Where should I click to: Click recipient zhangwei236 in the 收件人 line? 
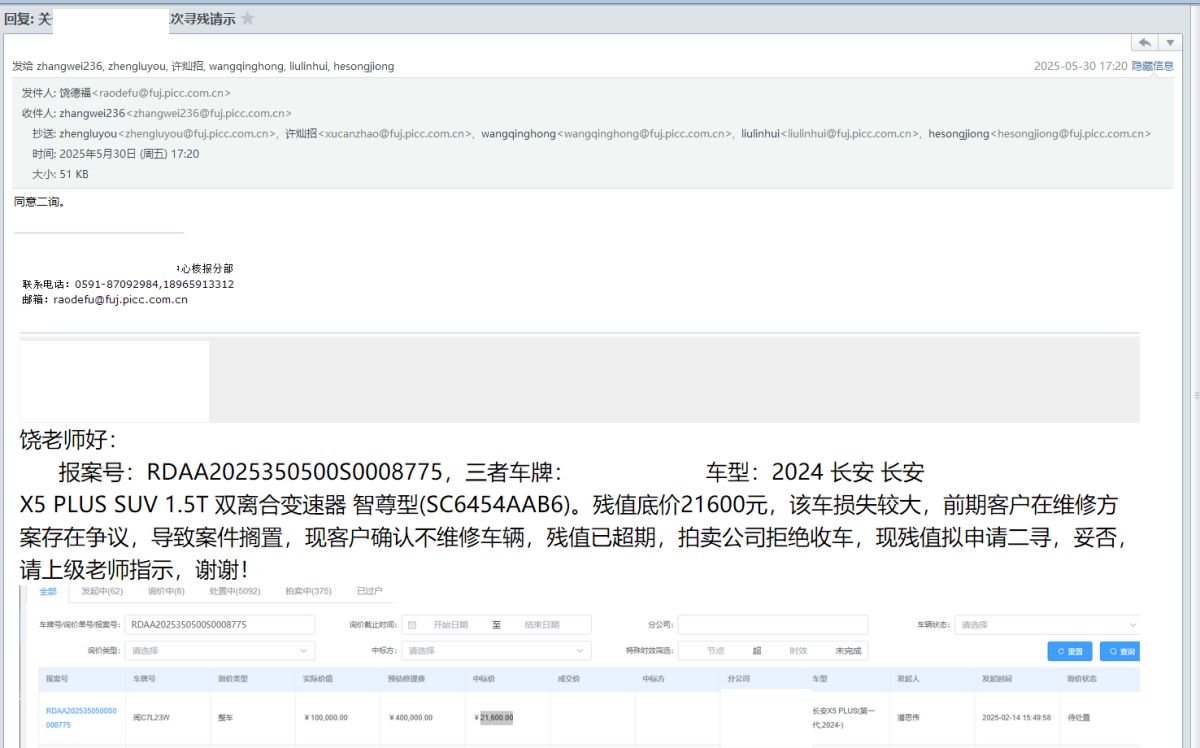(91, 113)
